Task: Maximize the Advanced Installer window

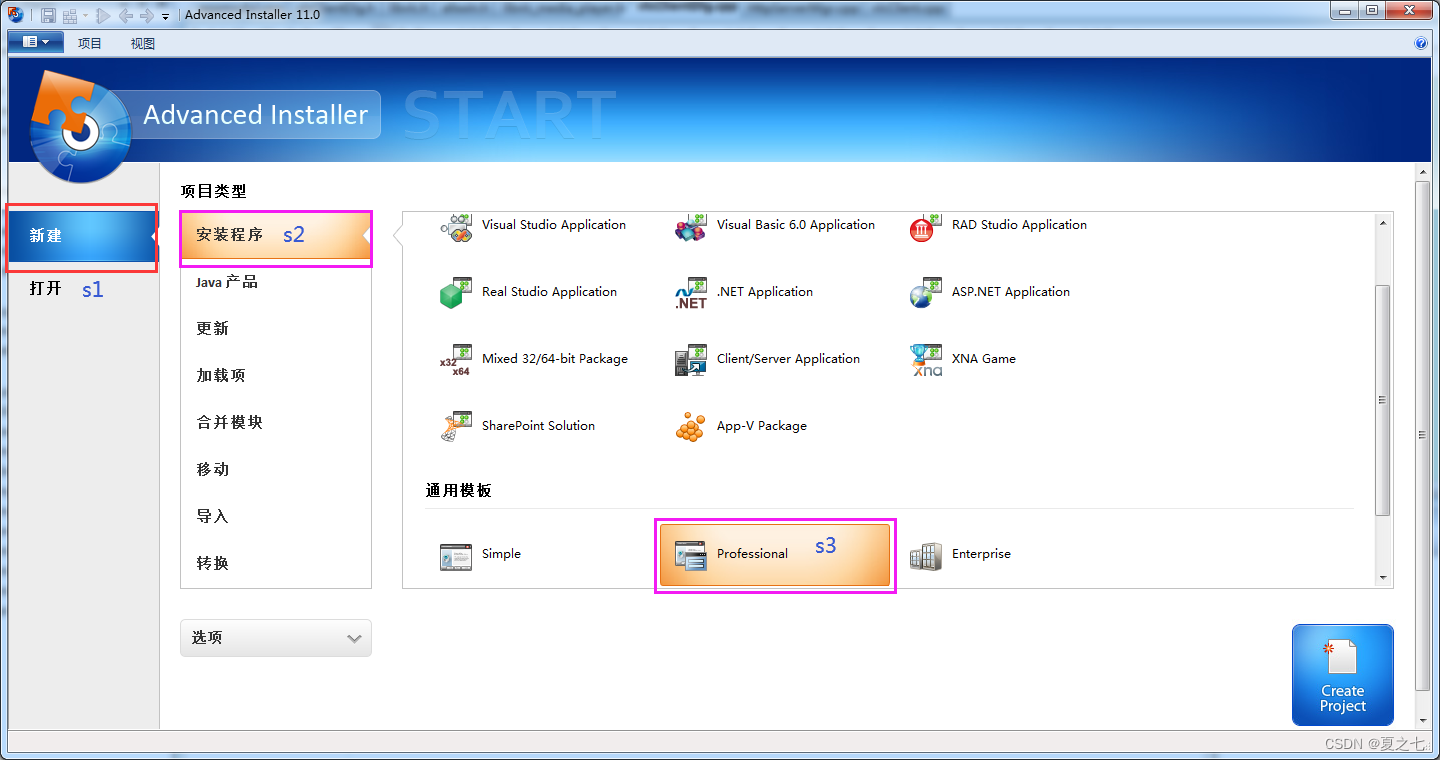Action: 1371,10
